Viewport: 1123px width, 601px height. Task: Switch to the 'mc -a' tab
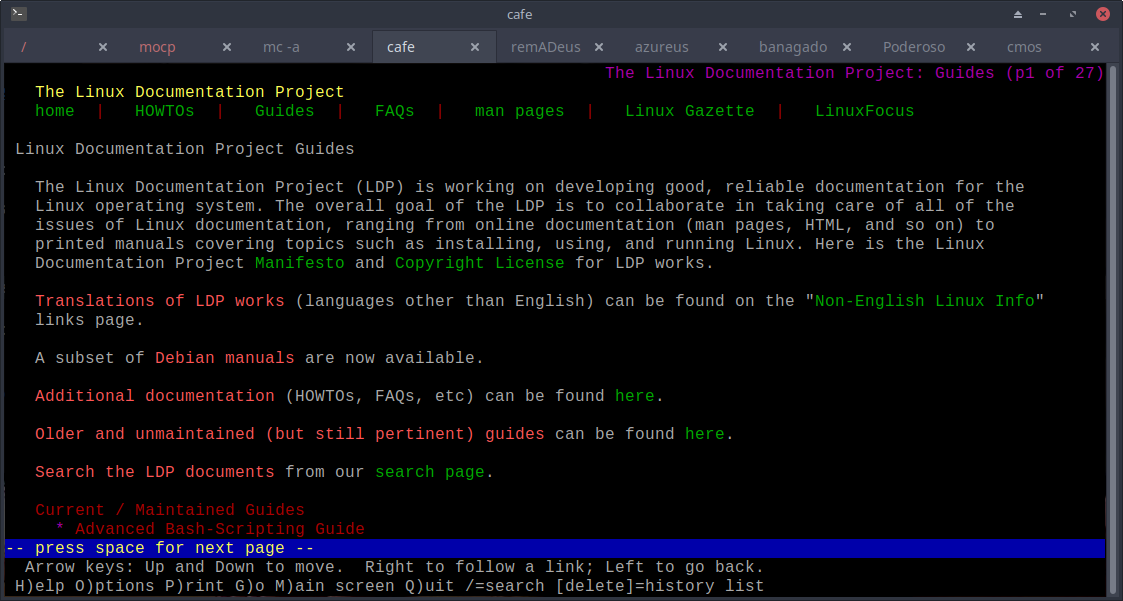coord(311,47)
